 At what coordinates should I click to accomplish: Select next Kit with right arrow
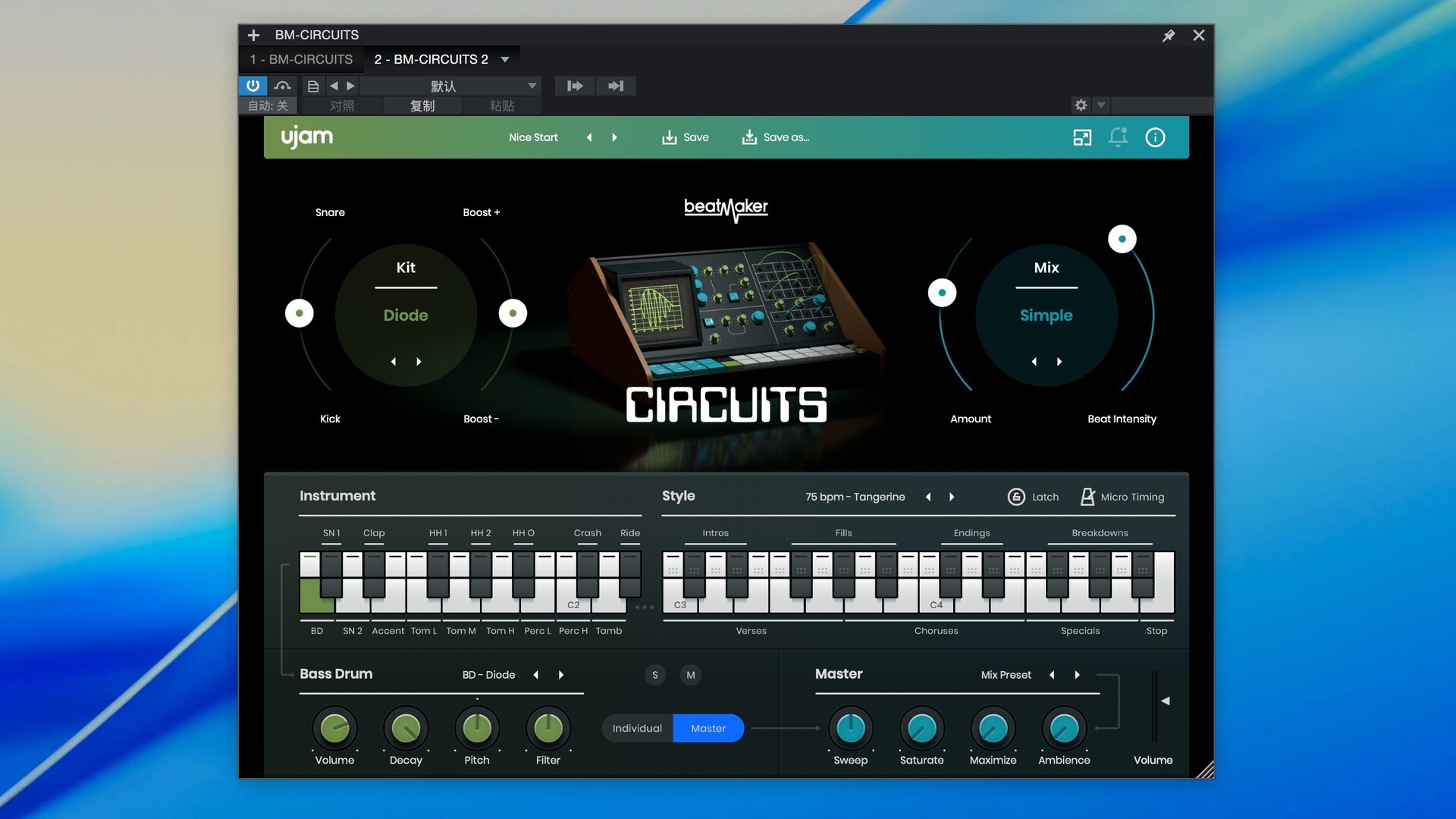419,362
